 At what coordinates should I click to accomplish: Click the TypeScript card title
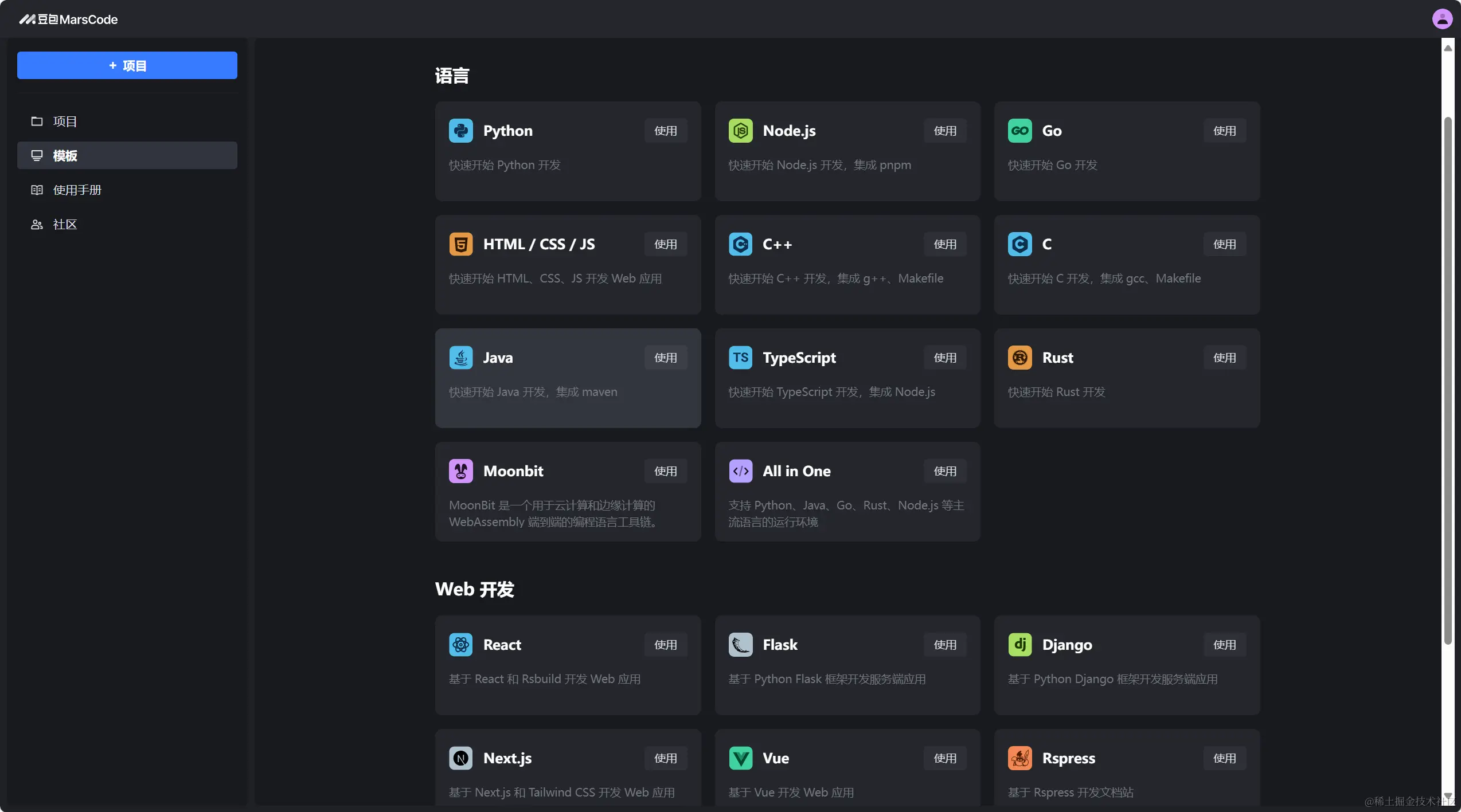[799, 358]
